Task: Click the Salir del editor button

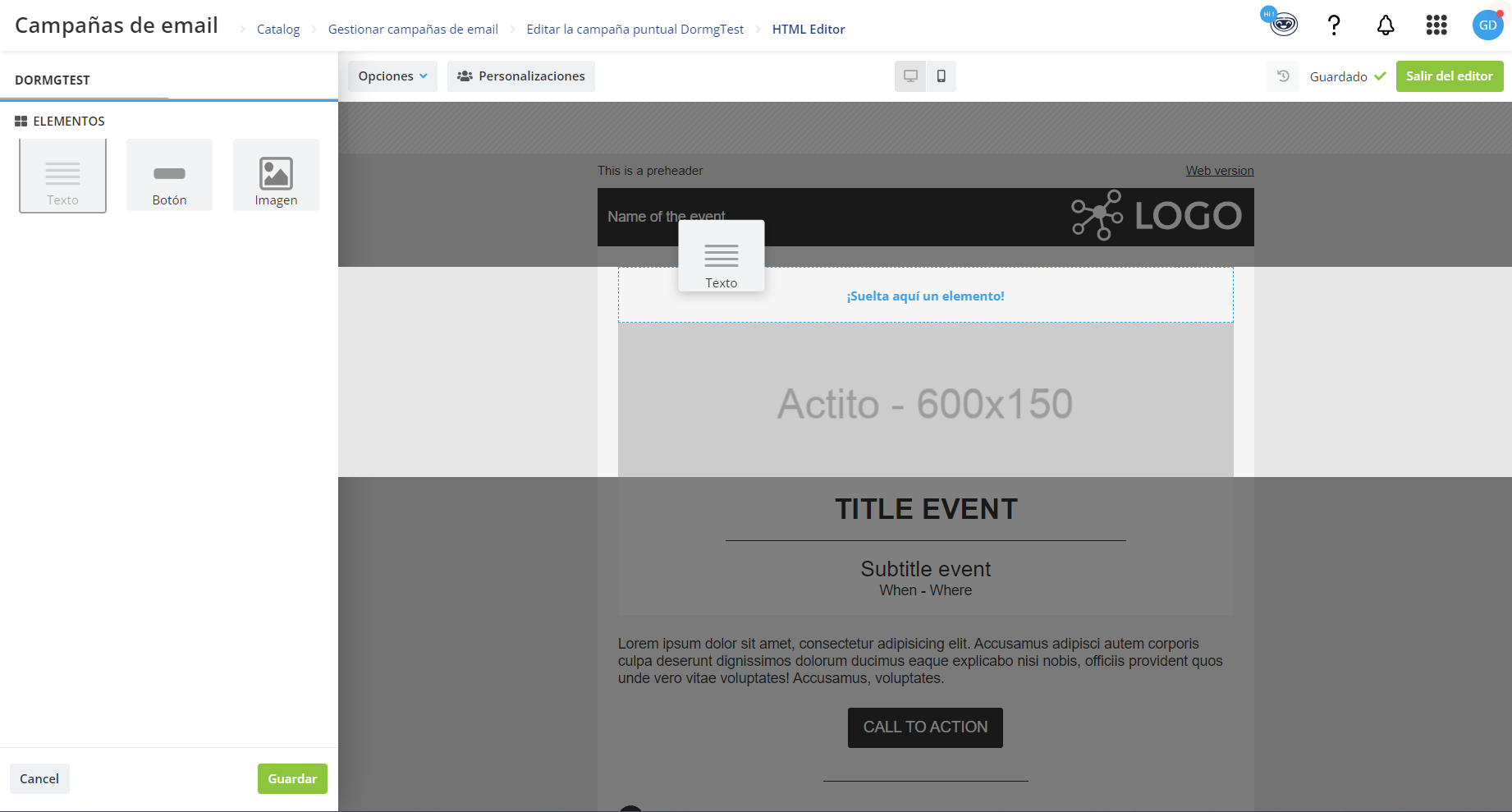Action: tap(1450, 76)
